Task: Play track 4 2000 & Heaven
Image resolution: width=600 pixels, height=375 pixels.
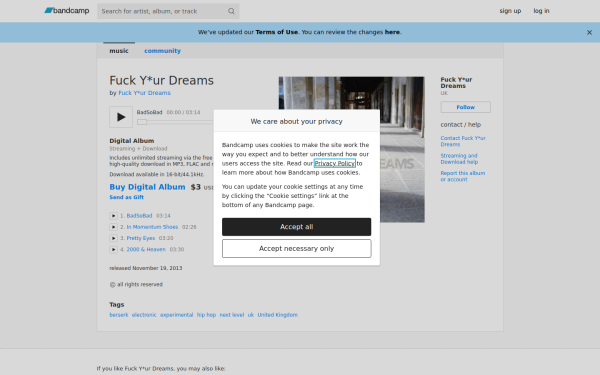Action: (113, 249)
